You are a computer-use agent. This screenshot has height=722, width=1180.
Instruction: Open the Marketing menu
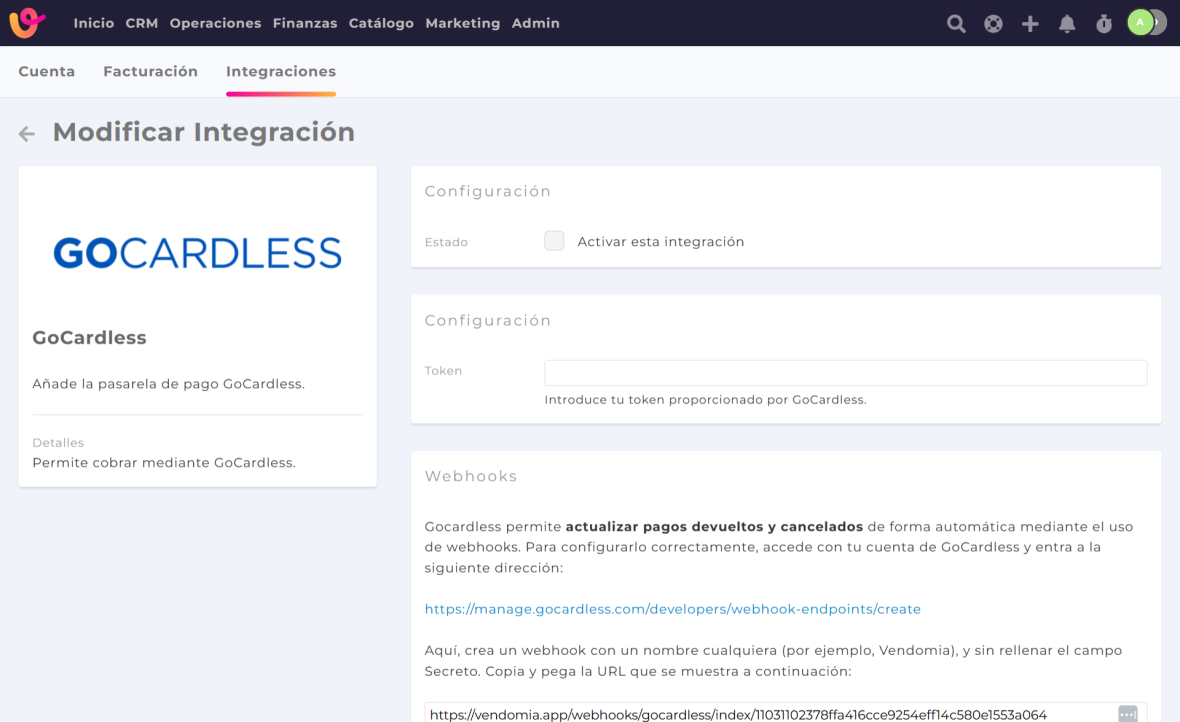463,23
